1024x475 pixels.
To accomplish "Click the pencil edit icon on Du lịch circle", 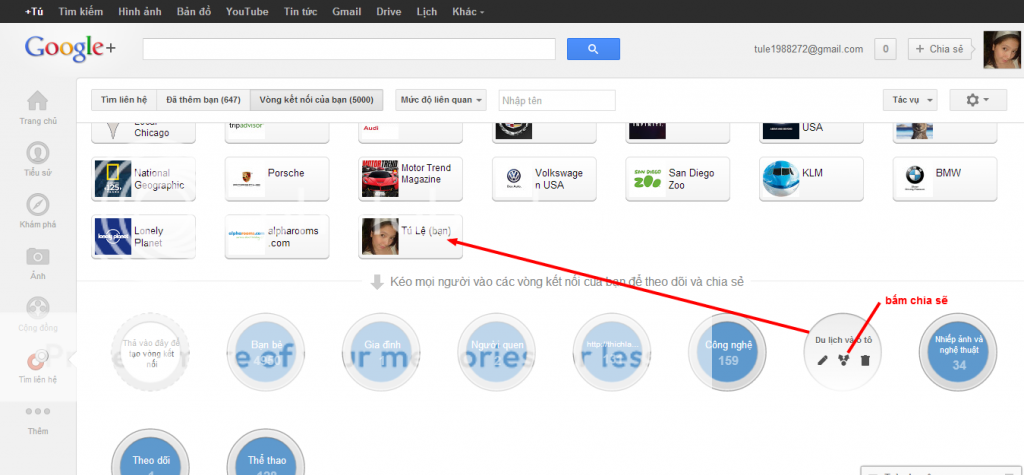I will click(x=822, y=360).
